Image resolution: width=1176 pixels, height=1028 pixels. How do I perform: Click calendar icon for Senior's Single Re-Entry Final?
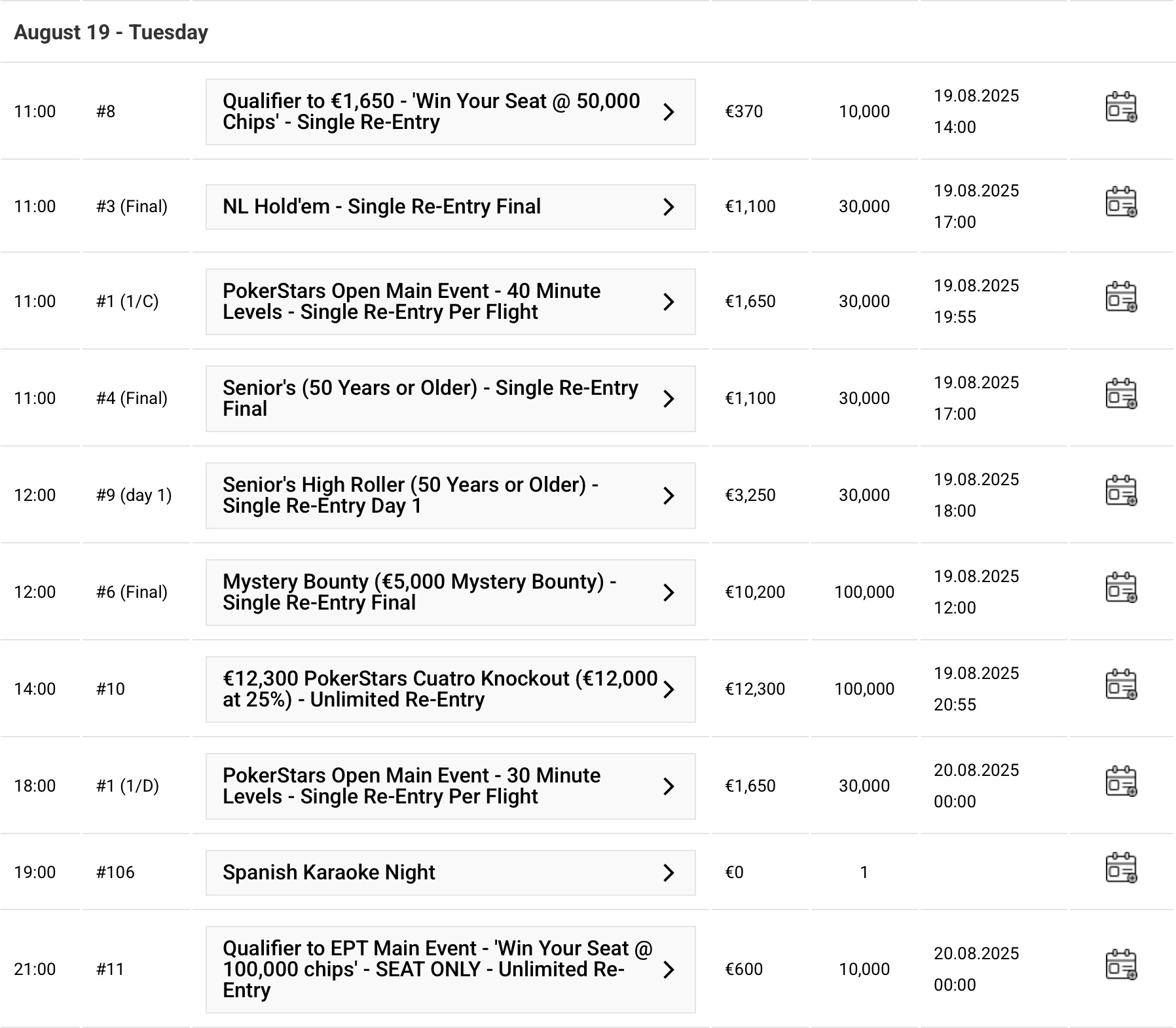coord(1121,394)
